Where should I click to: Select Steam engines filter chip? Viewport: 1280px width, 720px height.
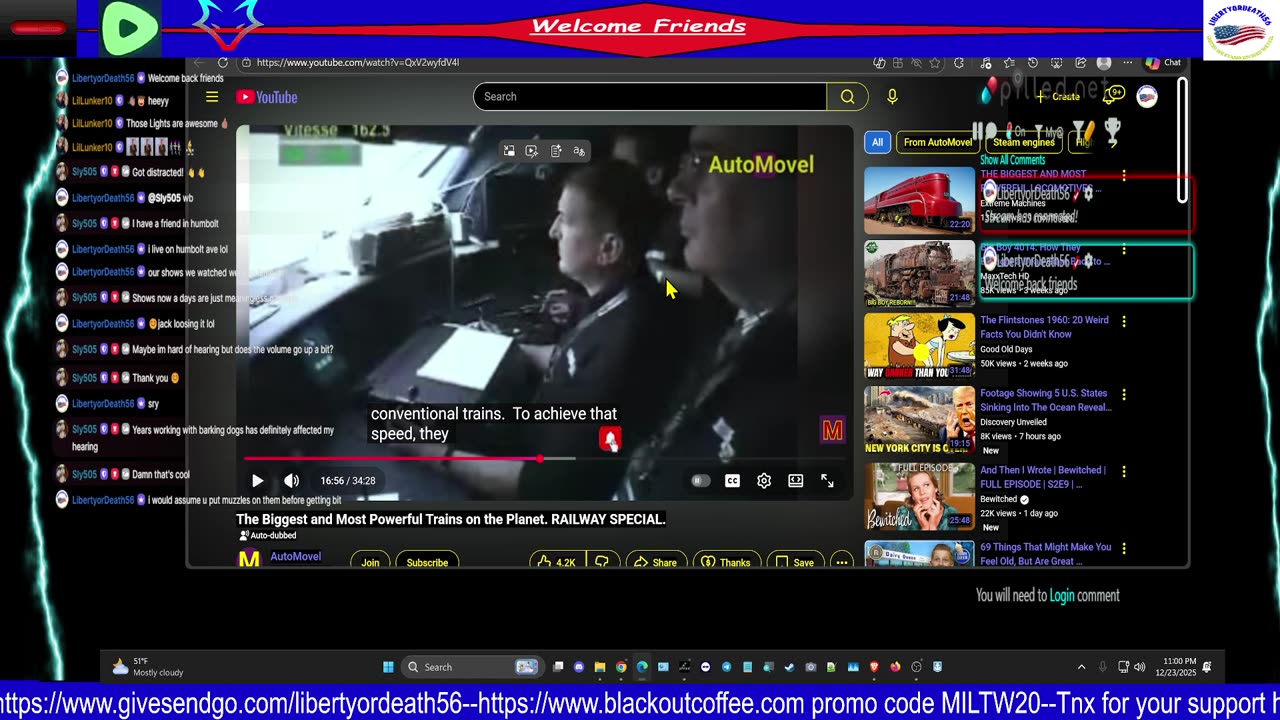pos(1023,142)
